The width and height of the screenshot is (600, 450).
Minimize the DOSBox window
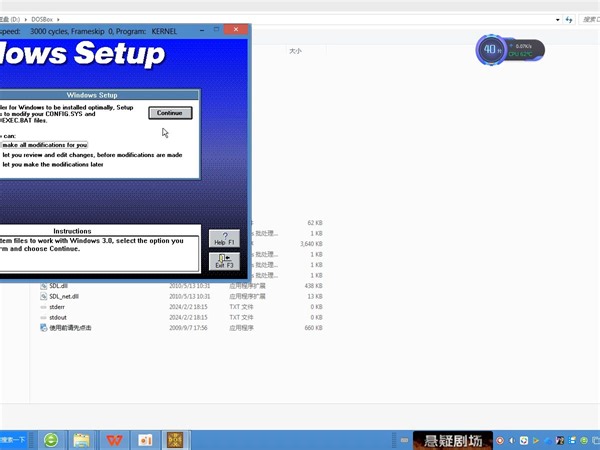[202, 30]
